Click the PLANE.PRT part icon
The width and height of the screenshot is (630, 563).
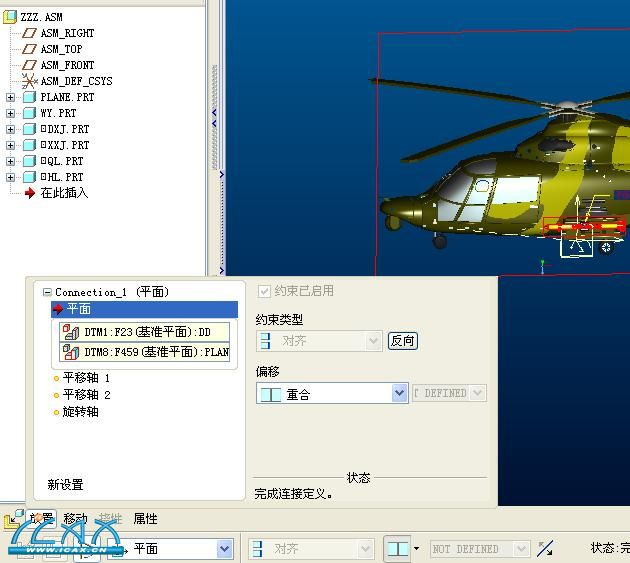[29, 97]
